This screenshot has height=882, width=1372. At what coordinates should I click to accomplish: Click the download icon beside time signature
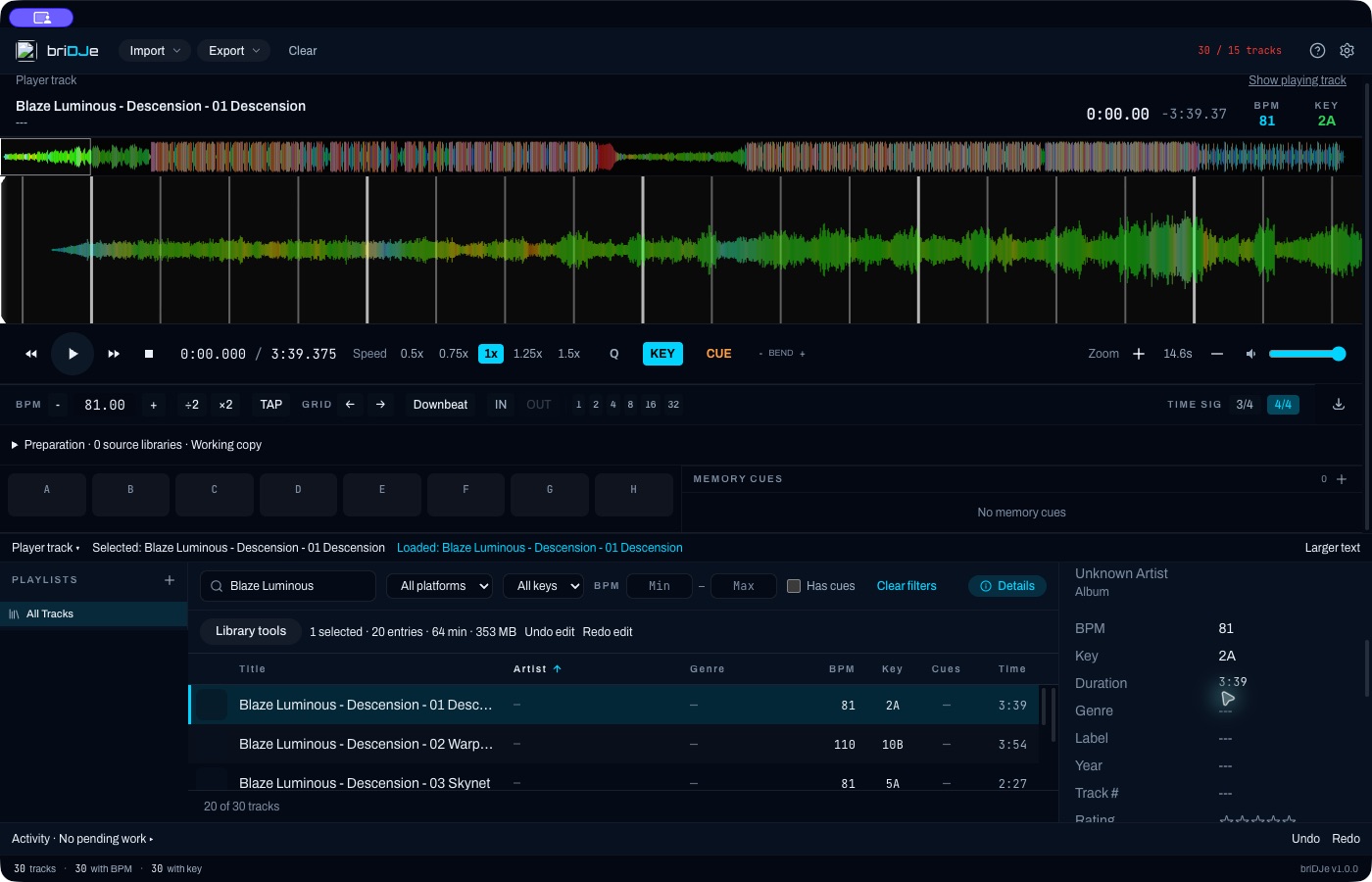[x=1339, y=405]
